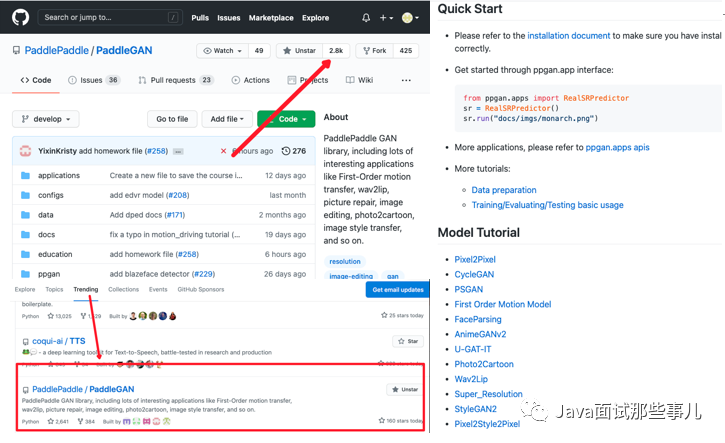Screen dimensions: 725x443
Task: Open the PaddlePaddle owner link in header
Action: tap(56, 50)
